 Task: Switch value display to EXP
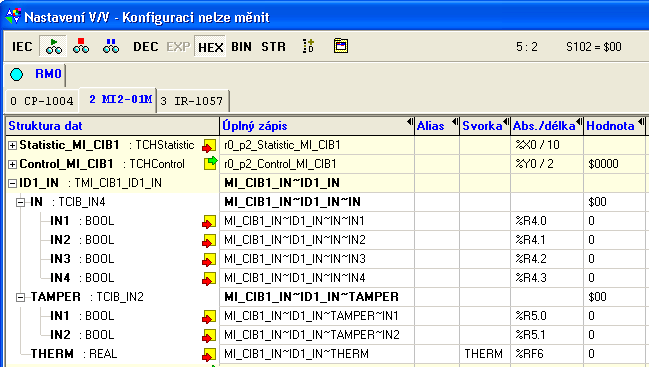tap(178, 46)
